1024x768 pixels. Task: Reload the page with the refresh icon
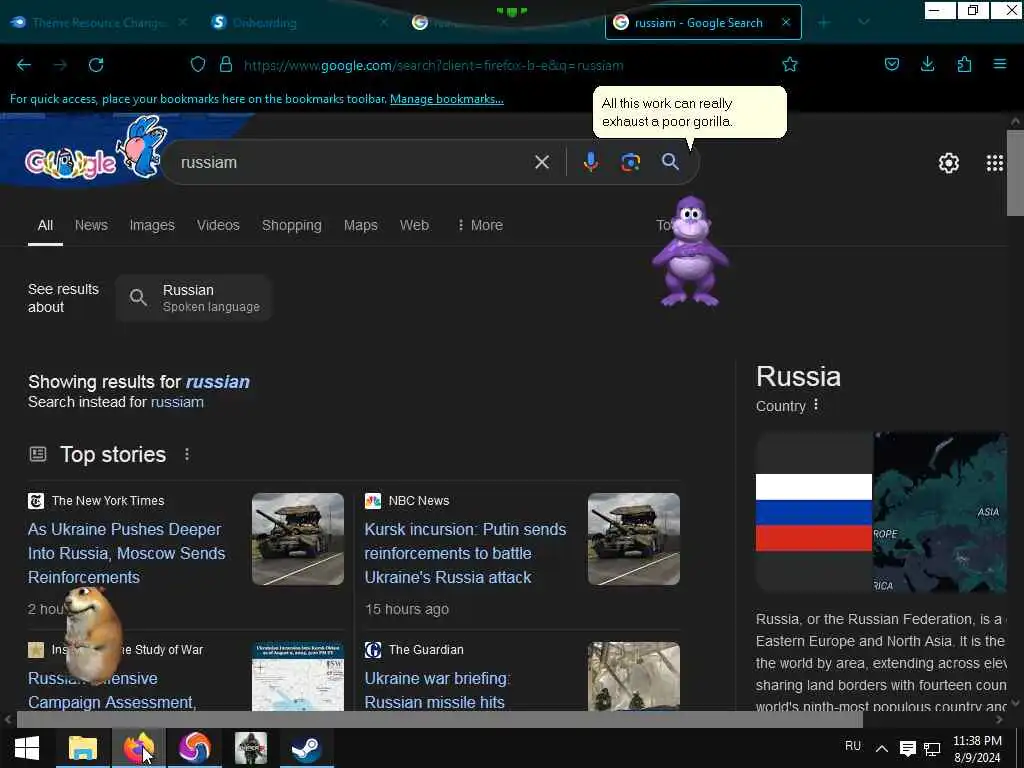tap(96, 65)
